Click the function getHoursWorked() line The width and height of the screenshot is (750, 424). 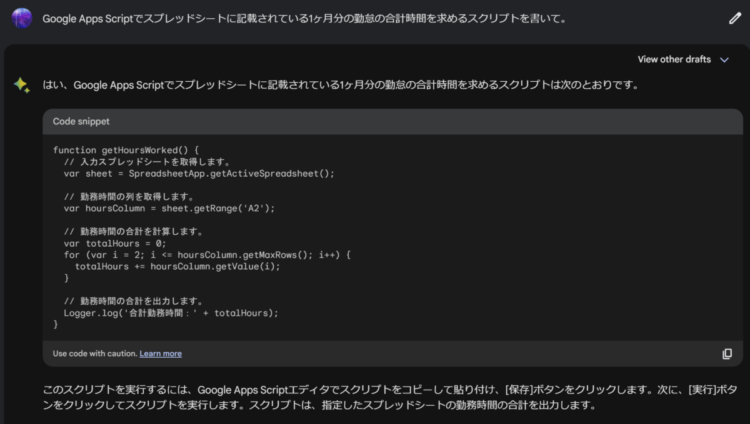point(126,150)
